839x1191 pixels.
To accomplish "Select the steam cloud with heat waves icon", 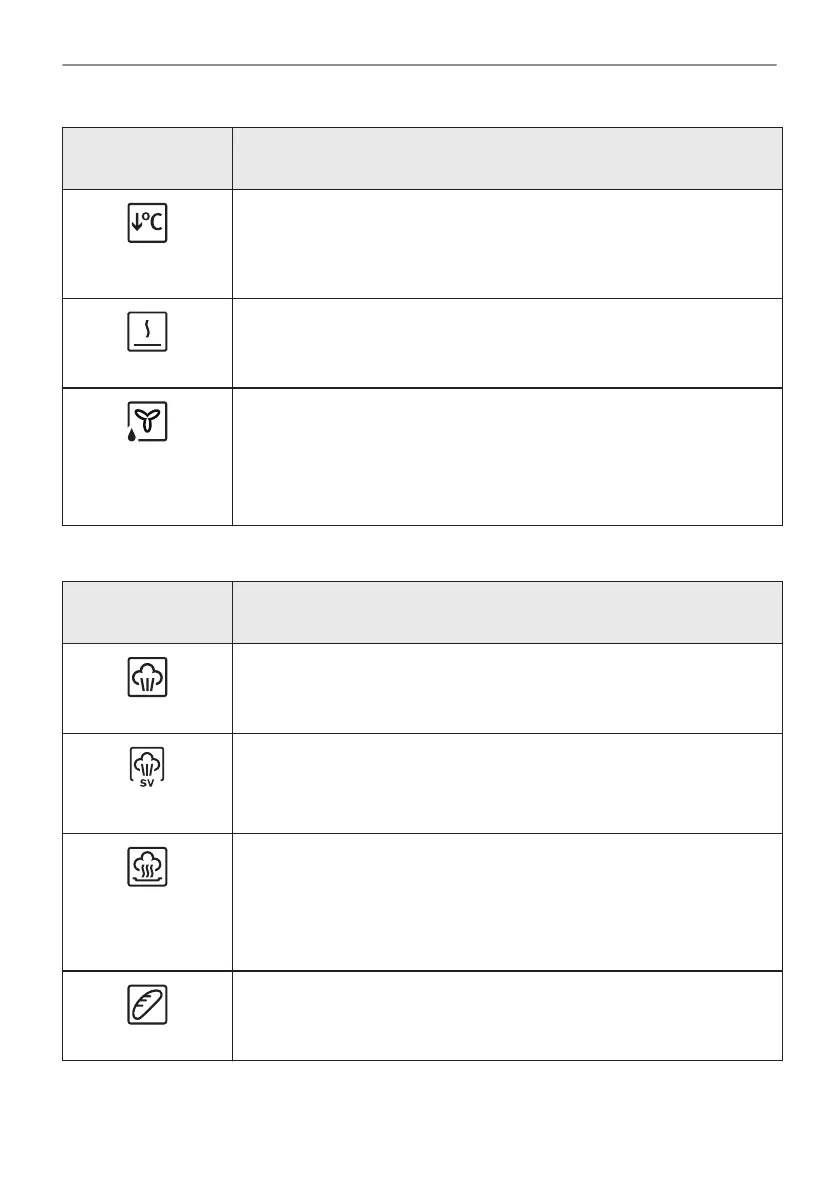I will point(148,867).
